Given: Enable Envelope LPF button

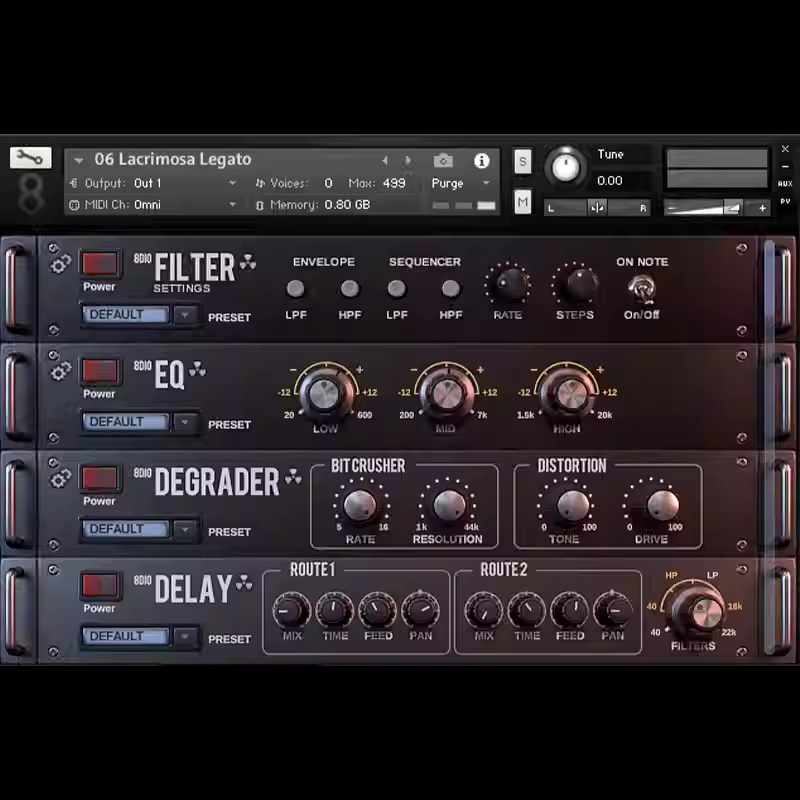Looking at the screenshot, I should point(295,289).
